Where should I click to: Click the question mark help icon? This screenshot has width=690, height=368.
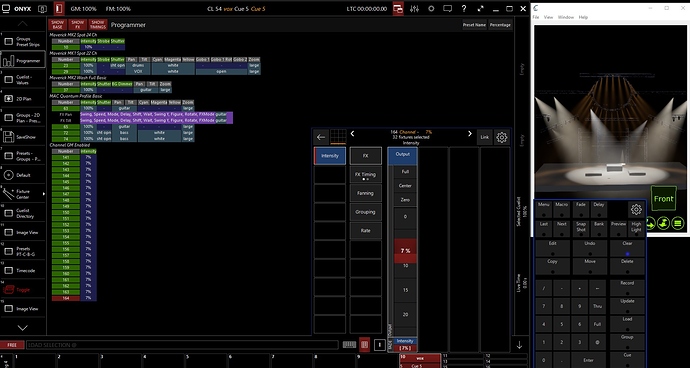click(x=464, y=9)
